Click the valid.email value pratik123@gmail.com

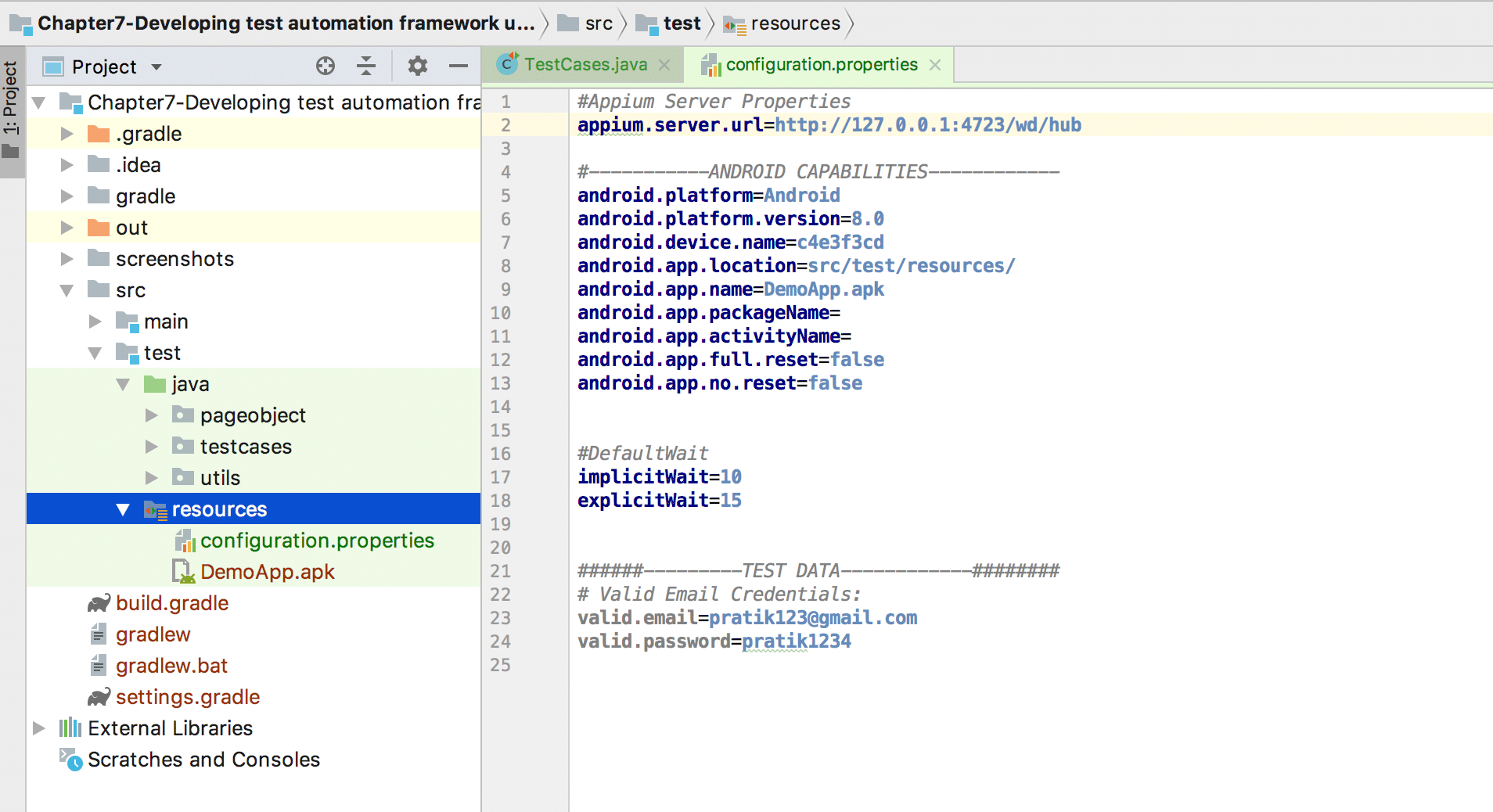tap(813, 618)
